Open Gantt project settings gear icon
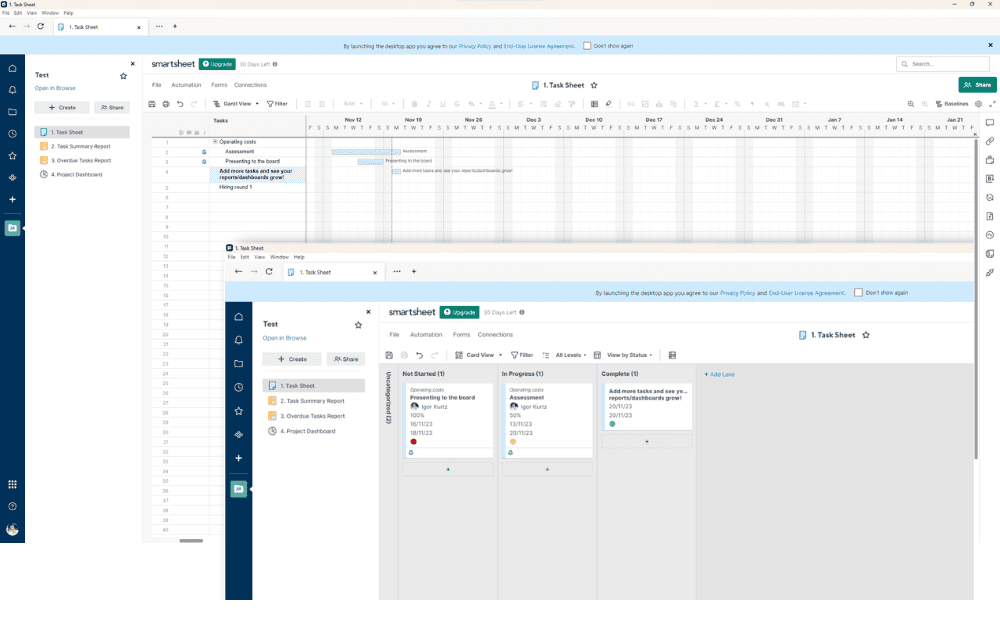 click(x=978, y=104)
